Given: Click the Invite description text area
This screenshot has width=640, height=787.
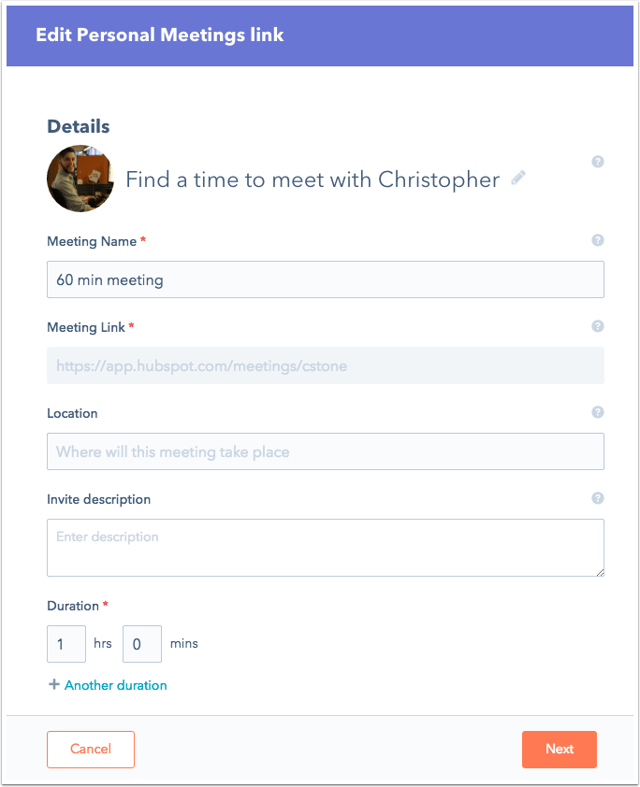Looking at the screenshot, I should click(325, 548).
